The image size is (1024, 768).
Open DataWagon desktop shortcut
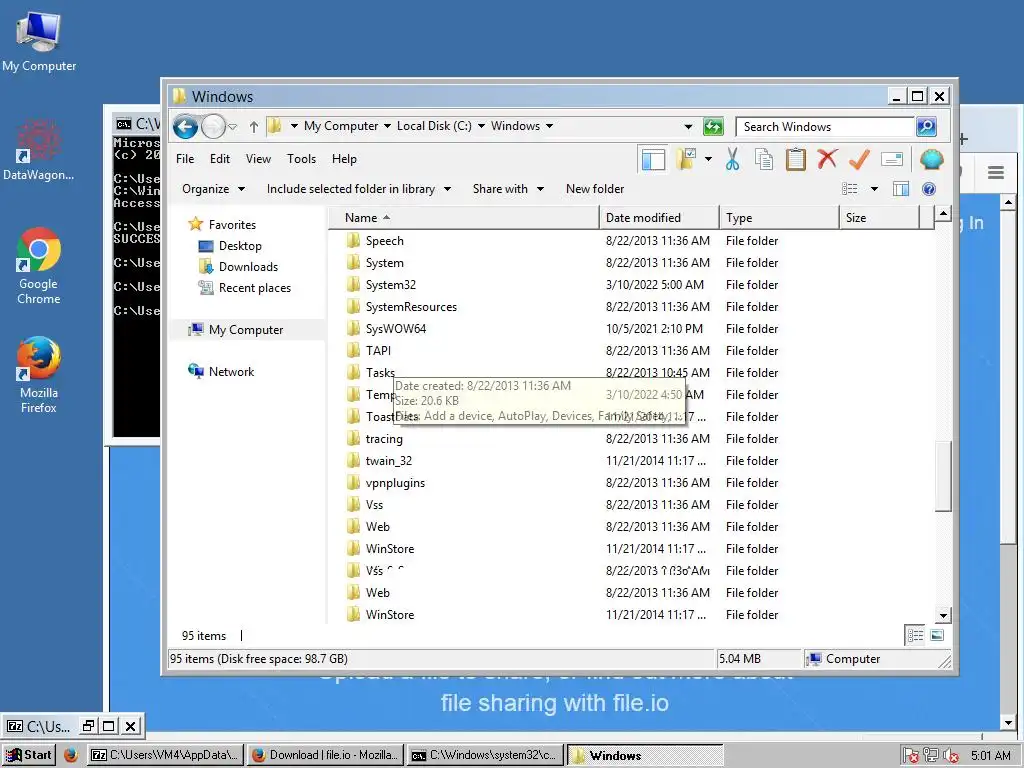click(x=39, y=150)
